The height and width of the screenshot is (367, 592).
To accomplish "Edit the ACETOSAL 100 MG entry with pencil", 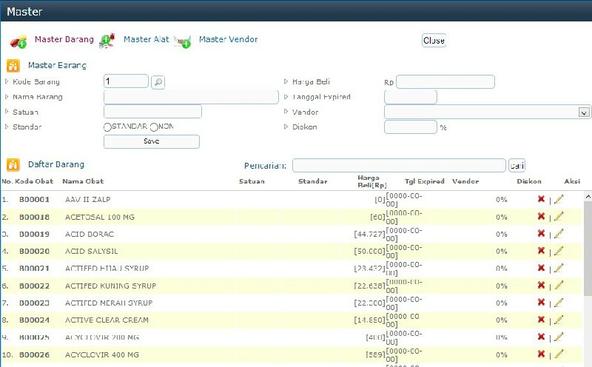I will click(559, 217).
